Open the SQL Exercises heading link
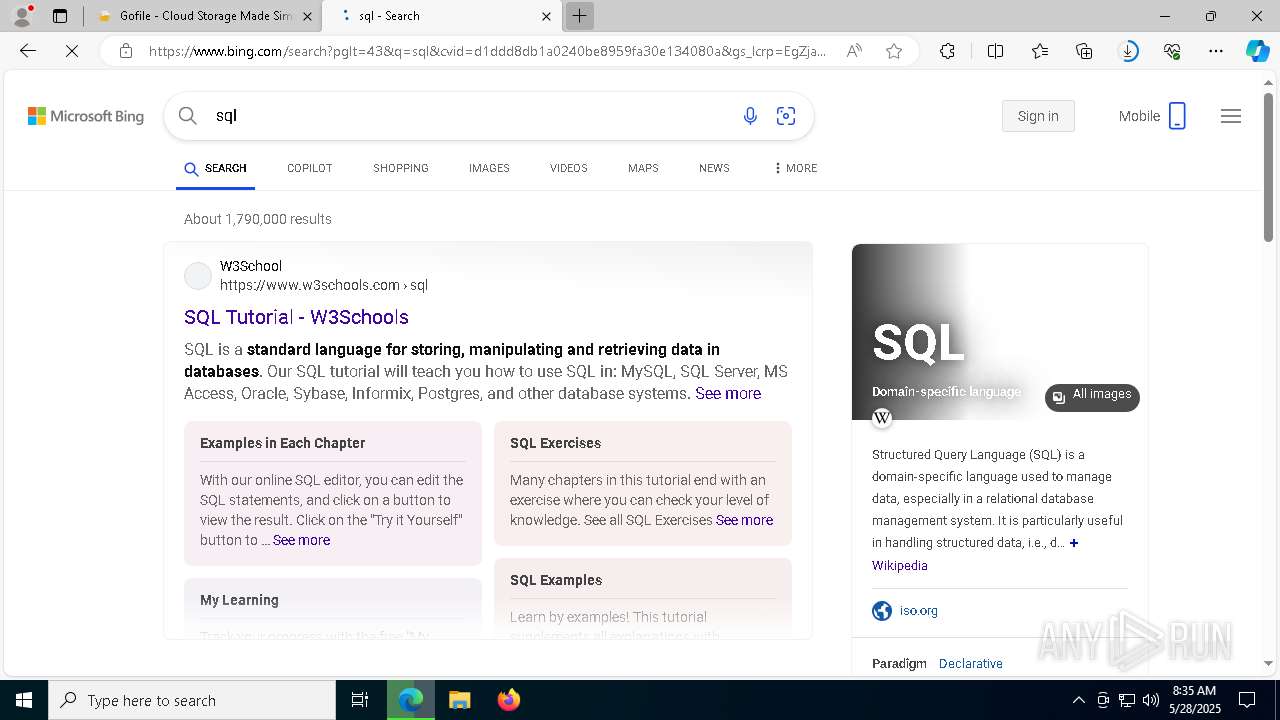 click(x=555, y=443)
